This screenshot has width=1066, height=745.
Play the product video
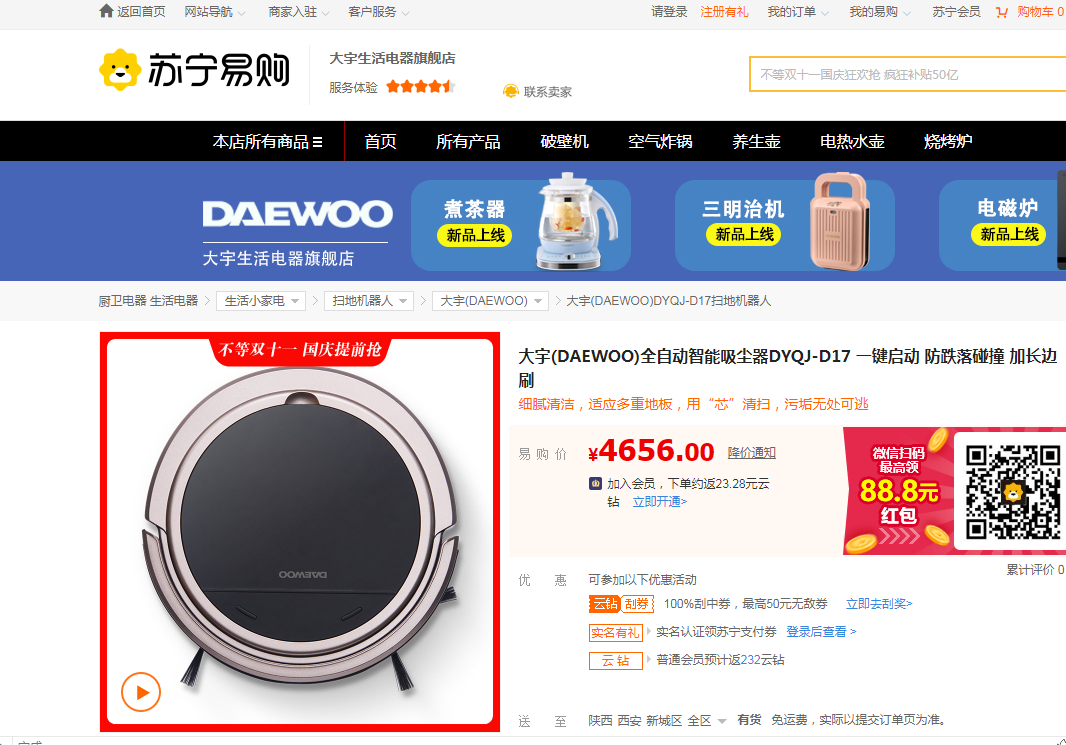coord(141,692)
